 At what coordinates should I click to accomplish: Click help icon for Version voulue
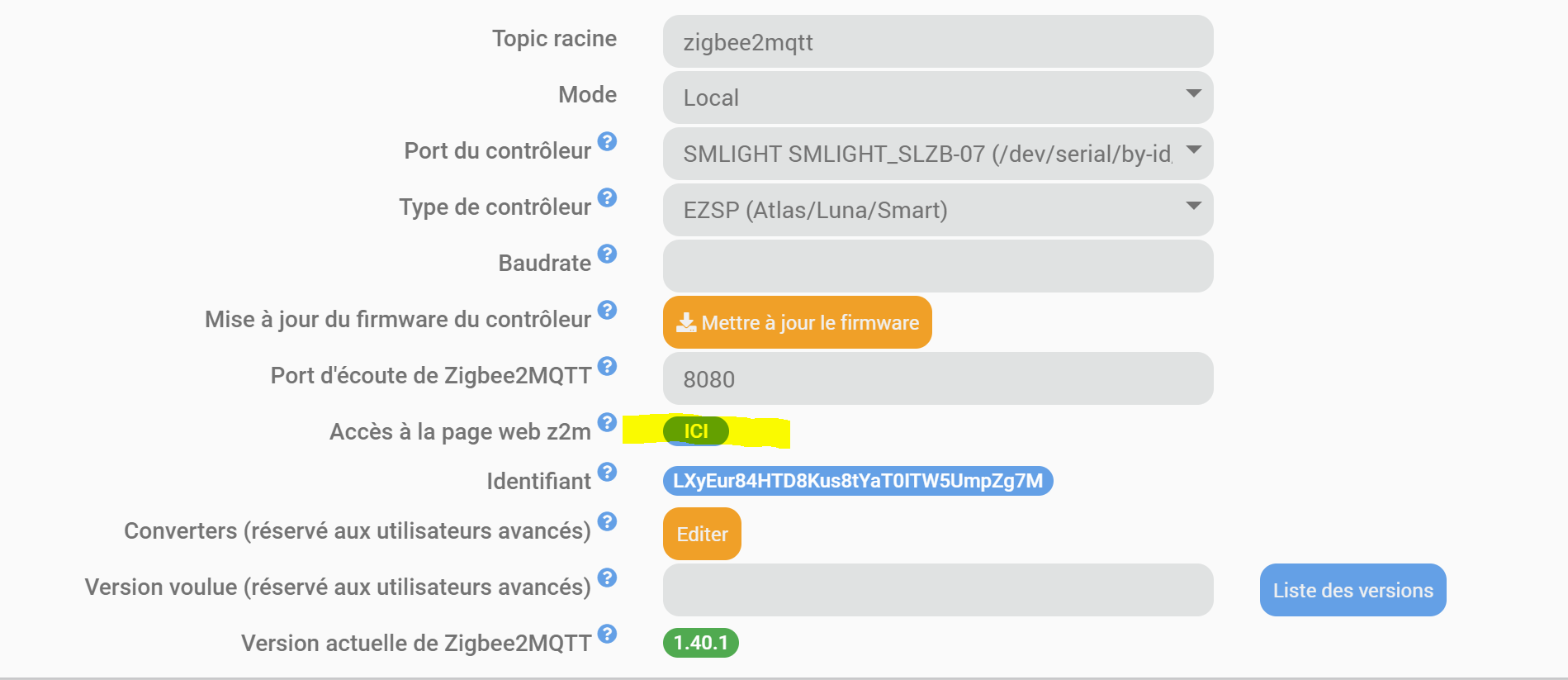coord(607,578)
